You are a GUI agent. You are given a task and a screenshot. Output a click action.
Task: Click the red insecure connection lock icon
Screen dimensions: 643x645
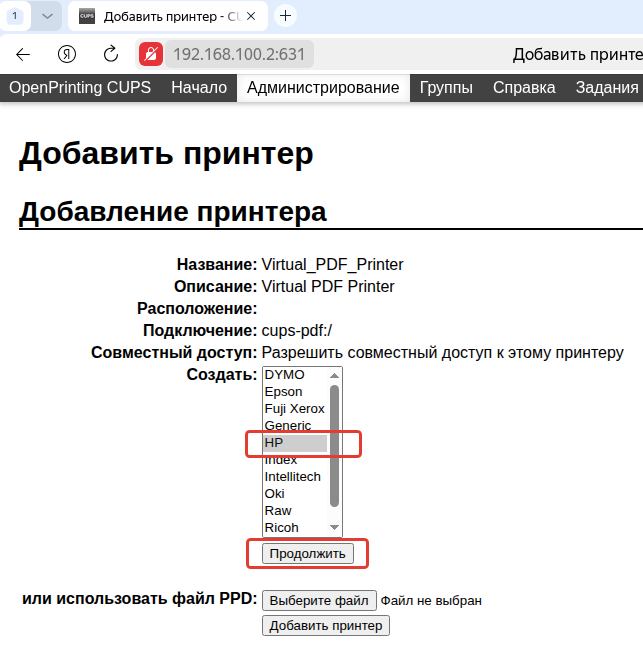point(151,54)
